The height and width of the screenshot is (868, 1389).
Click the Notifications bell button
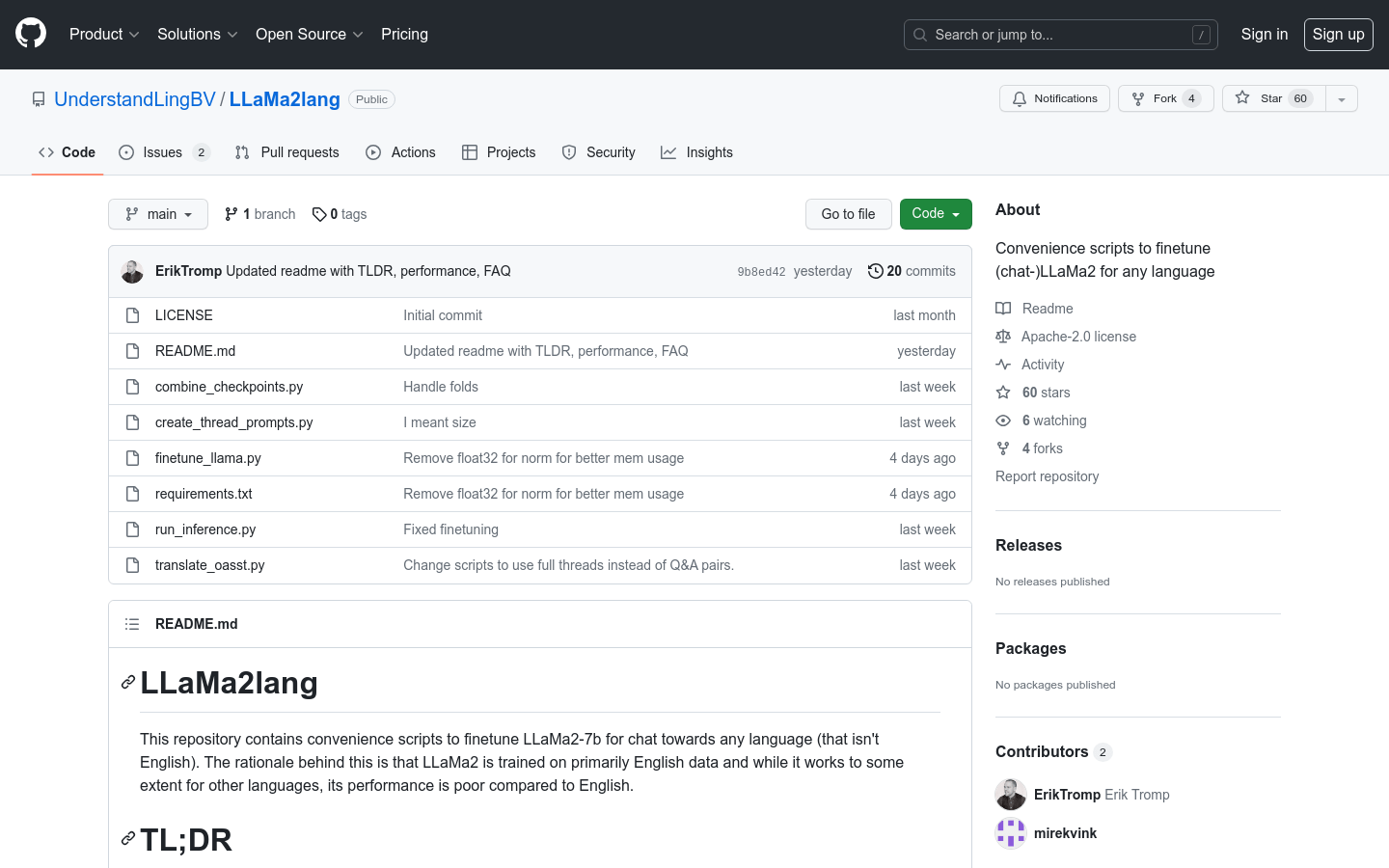[1054, 98]
